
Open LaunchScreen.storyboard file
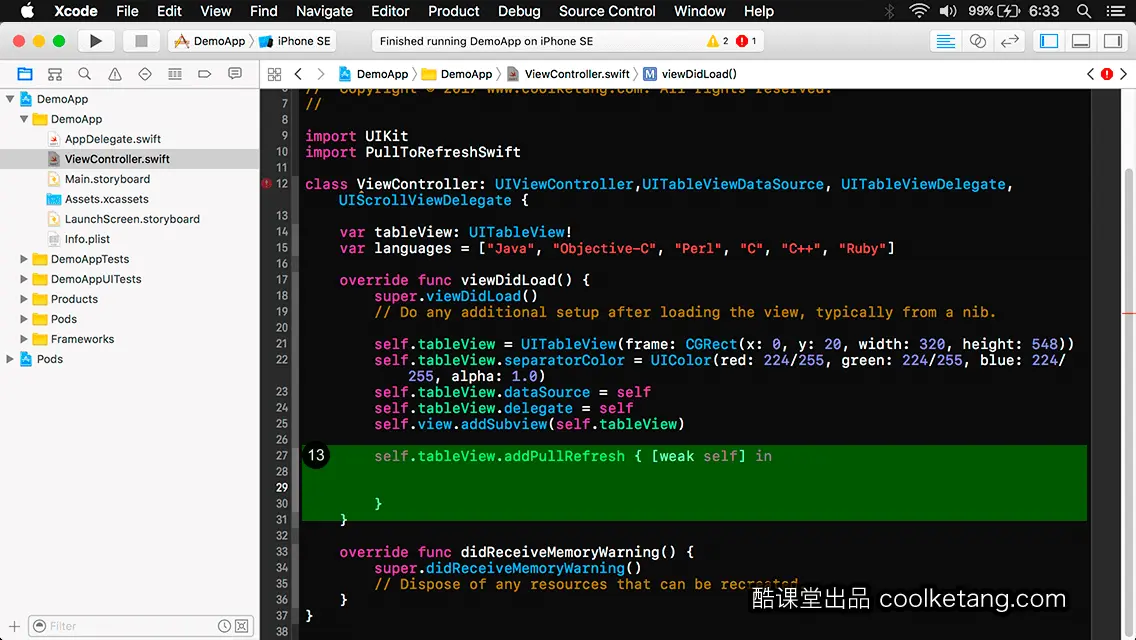(x=130, y=219)
